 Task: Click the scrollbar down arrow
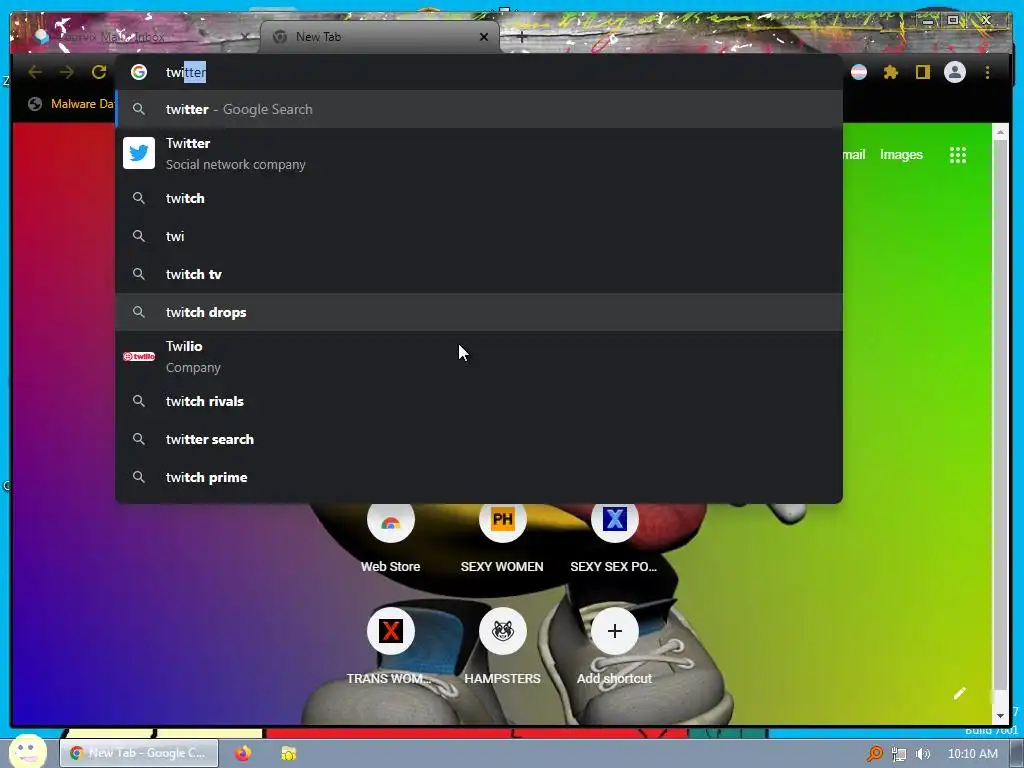click(x=1000, y=716)
